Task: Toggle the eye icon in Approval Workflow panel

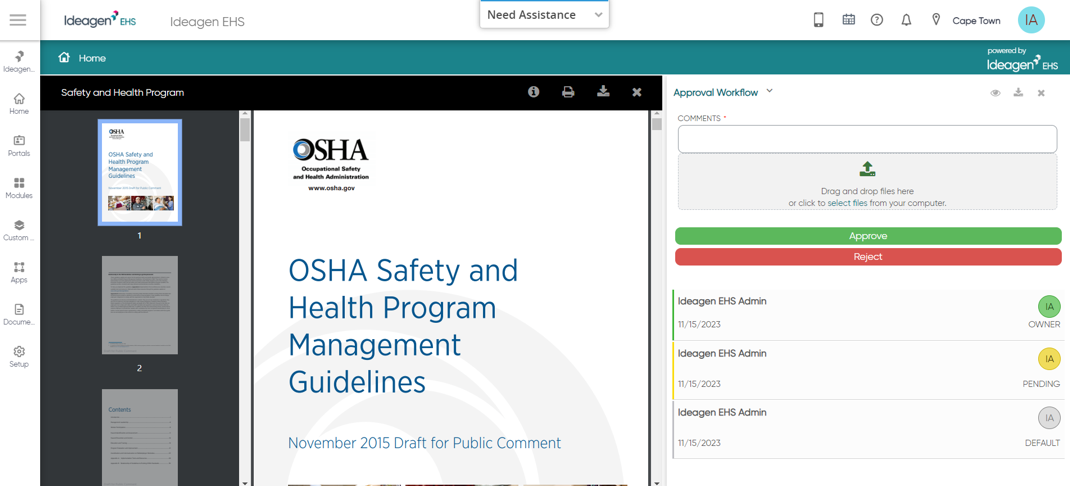Action: point(996,93)
